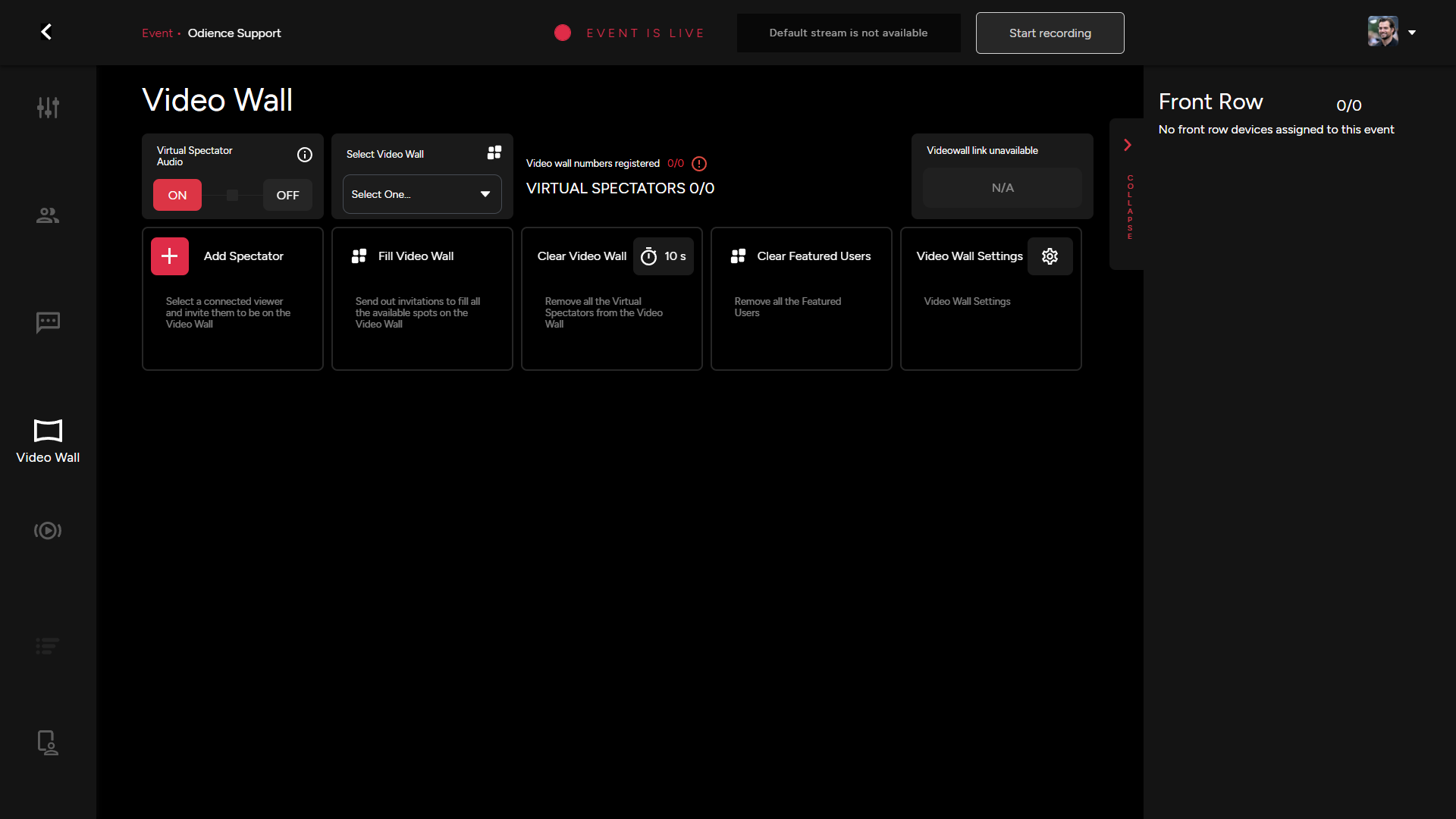Viewport: 1456px width, 819px height.
Task: Open the event logs sidebar panel
Action: coord(47,646)
